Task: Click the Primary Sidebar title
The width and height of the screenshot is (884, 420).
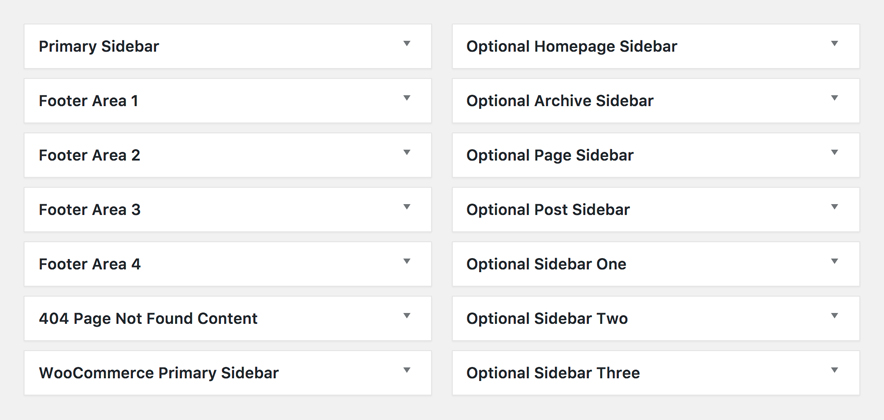Action: click(x=99, y=47)
